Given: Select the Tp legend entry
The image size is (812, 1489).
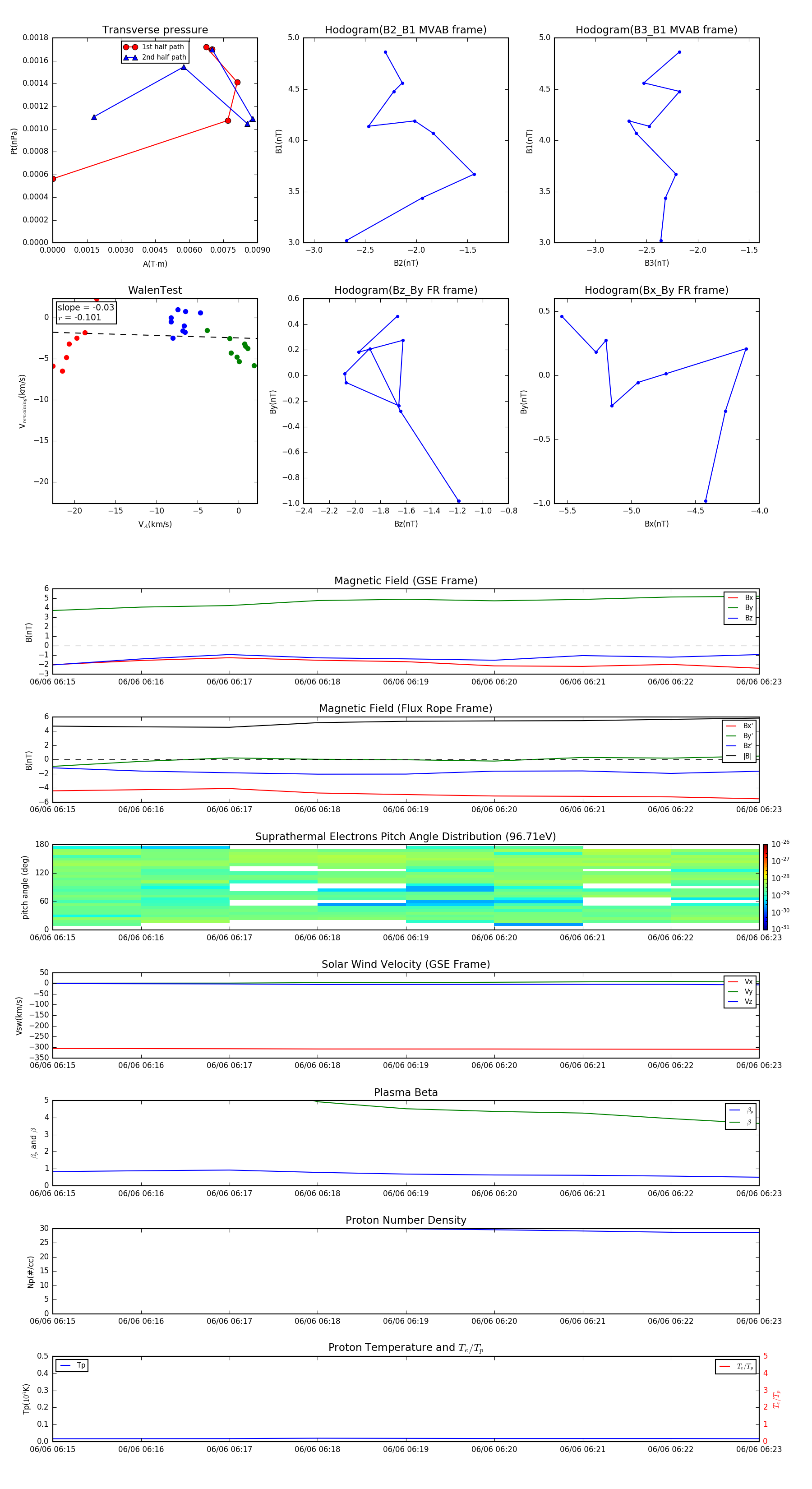Looking at the screenshot, I should 72,1365.
